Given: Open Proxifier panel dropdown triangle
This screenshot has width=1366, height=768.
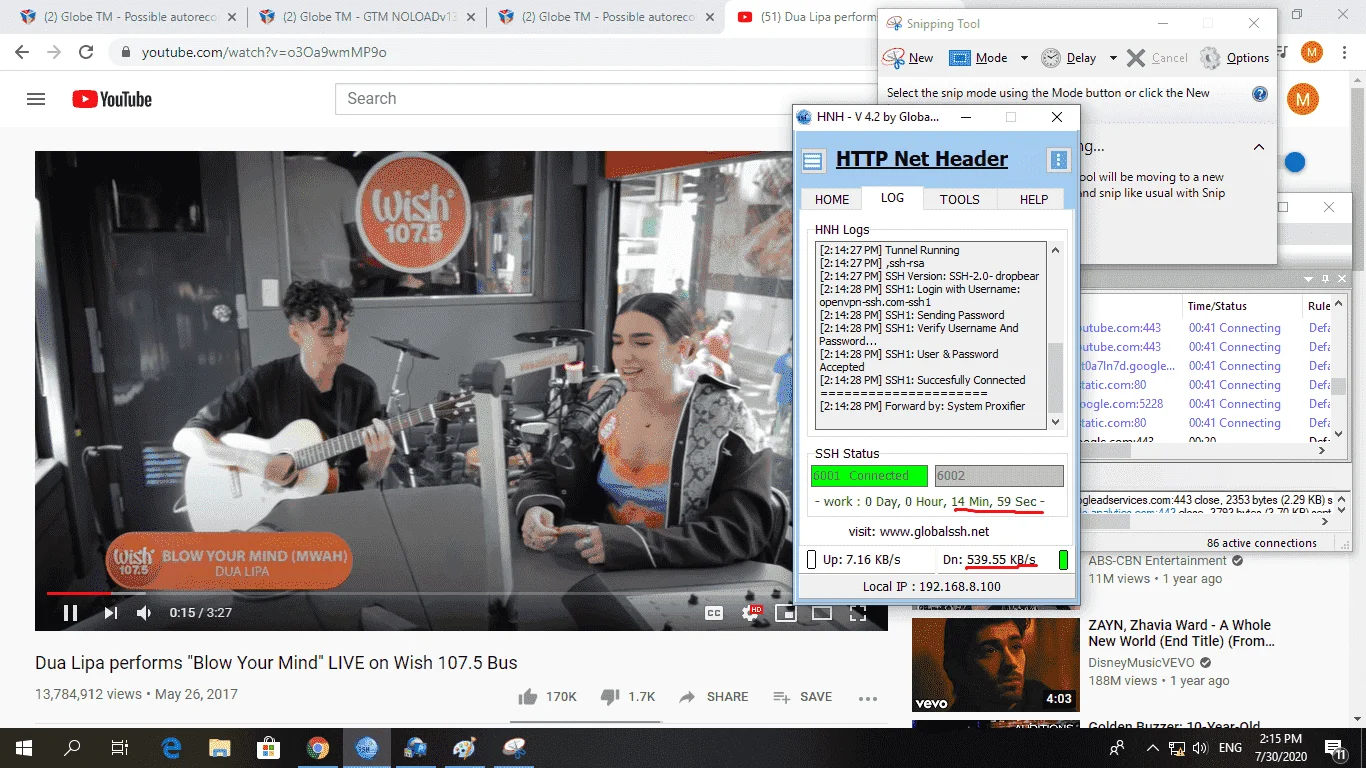Looking at the screenshot, I should click(x=1310, y=279).
